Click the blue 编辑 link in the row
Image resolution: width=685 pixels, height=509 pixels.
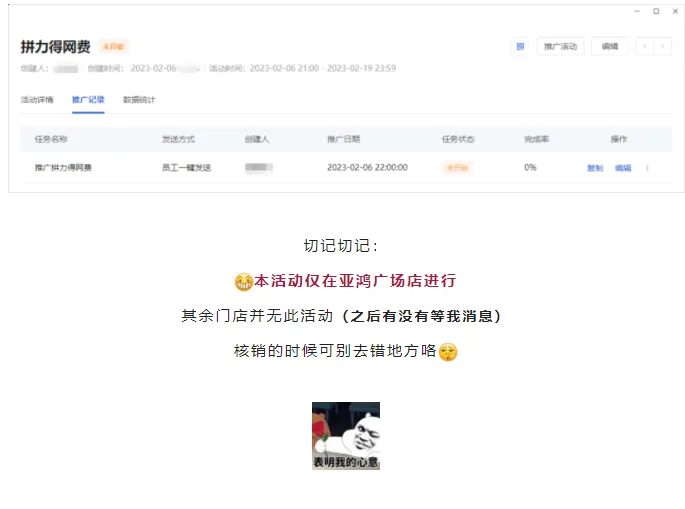pyautogui.click(x=623, y=168)
